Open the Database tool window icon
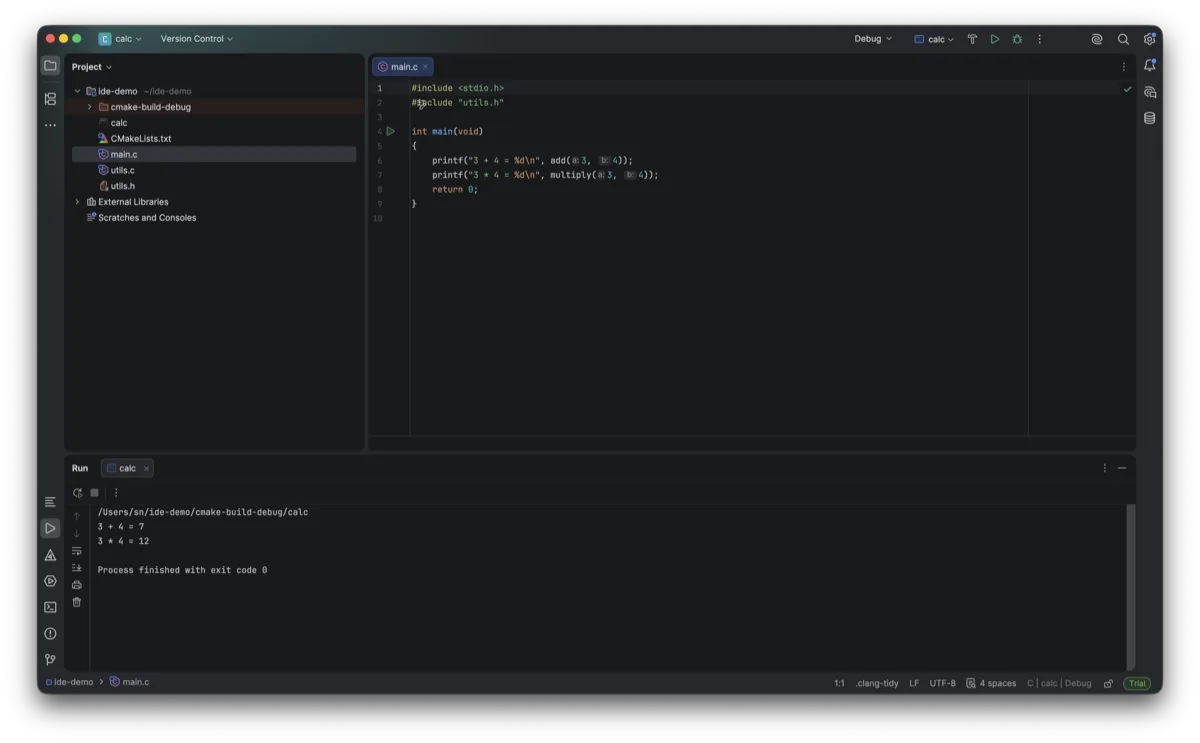The image size is (1200, 743). click(x=1150, y=118)
